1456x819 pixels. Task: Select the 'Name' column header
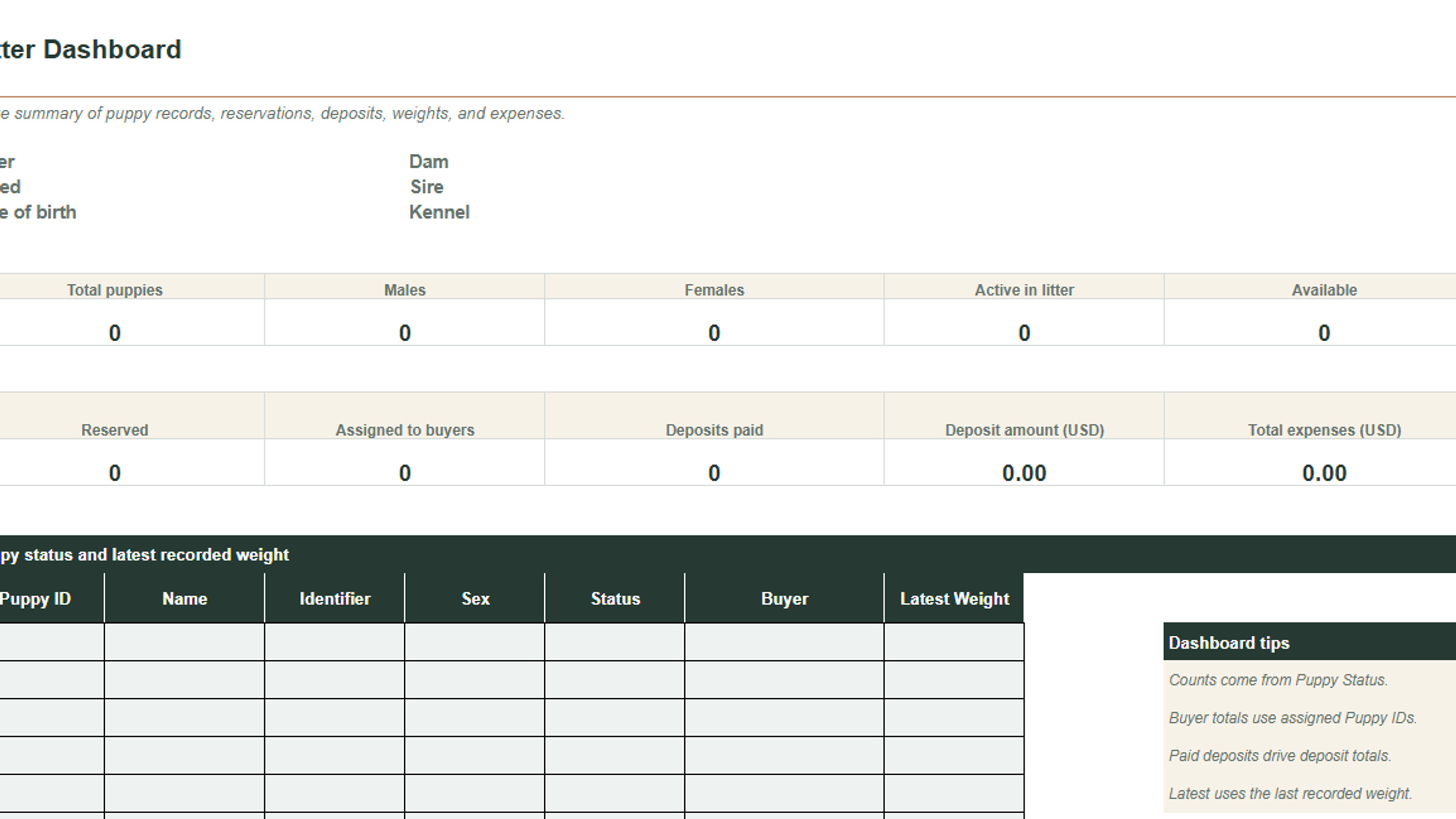(184, 598)
